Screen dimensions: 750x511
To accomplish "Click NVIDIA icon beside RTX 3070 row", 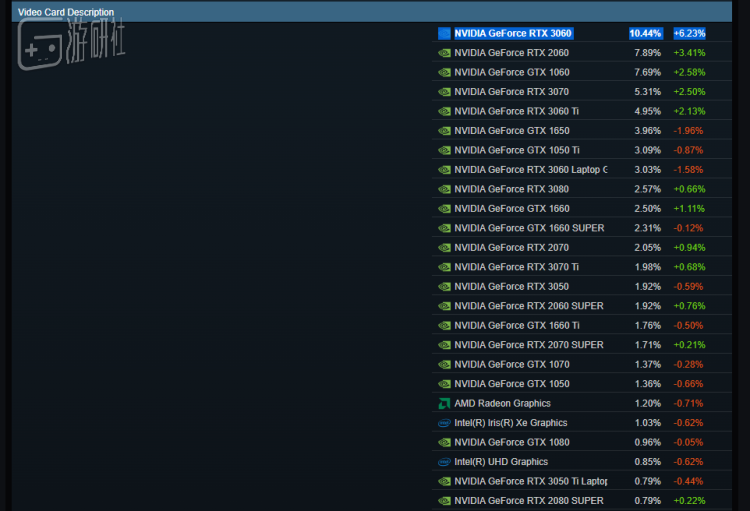I will 444,92.
